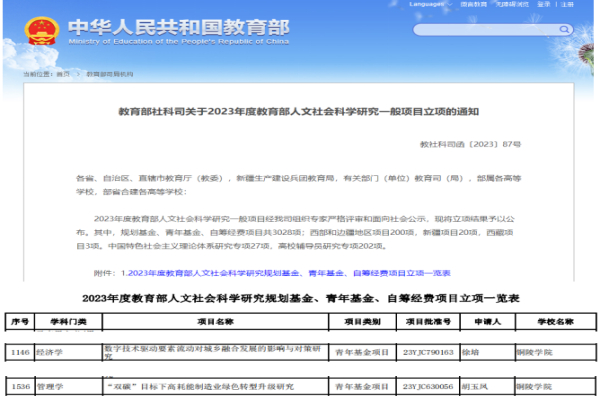
Task: Select the 管理学 discipline cell
Action: tap(68, 387)
